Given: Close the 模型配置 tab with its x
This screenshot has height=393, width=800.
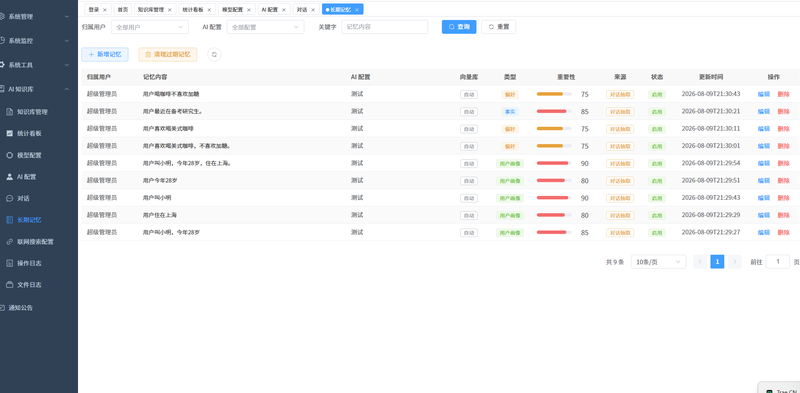Looking at the screenshot, I should pyautogui.click(x=249, y=10).
